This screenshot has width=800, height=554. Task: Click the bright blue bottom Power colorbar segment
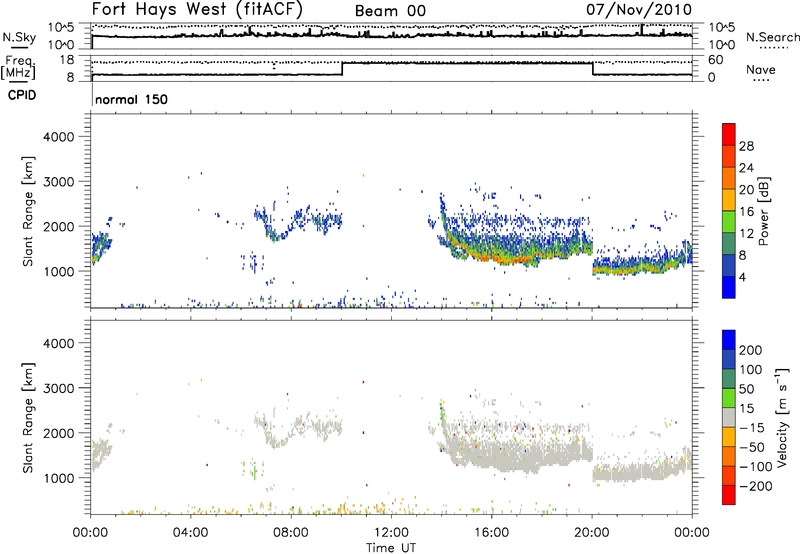coord(729,287)
